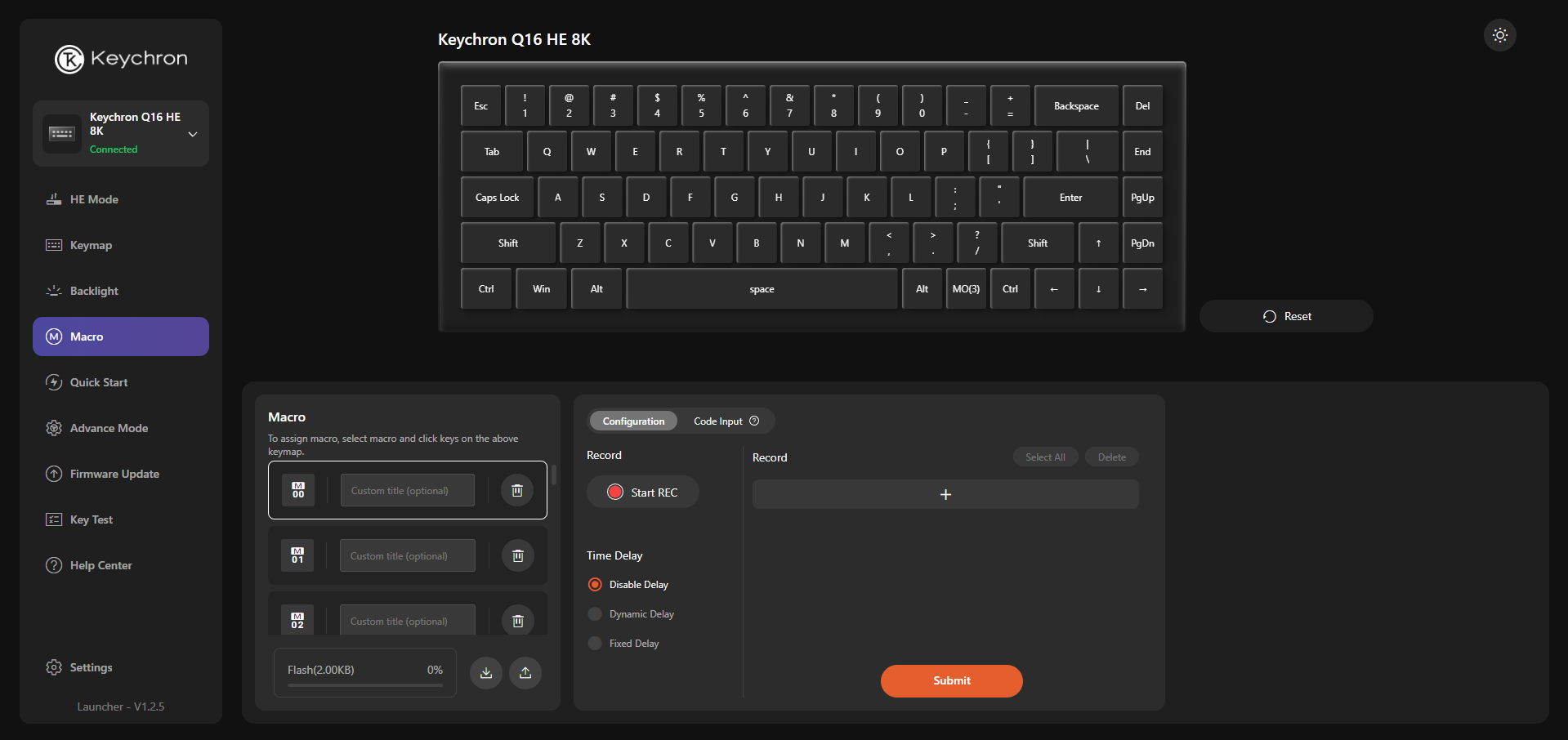Screen dimensions: 1568x740
Task: Add a record step with the plus
Action: pyautogui.click(x=945, y=494)
